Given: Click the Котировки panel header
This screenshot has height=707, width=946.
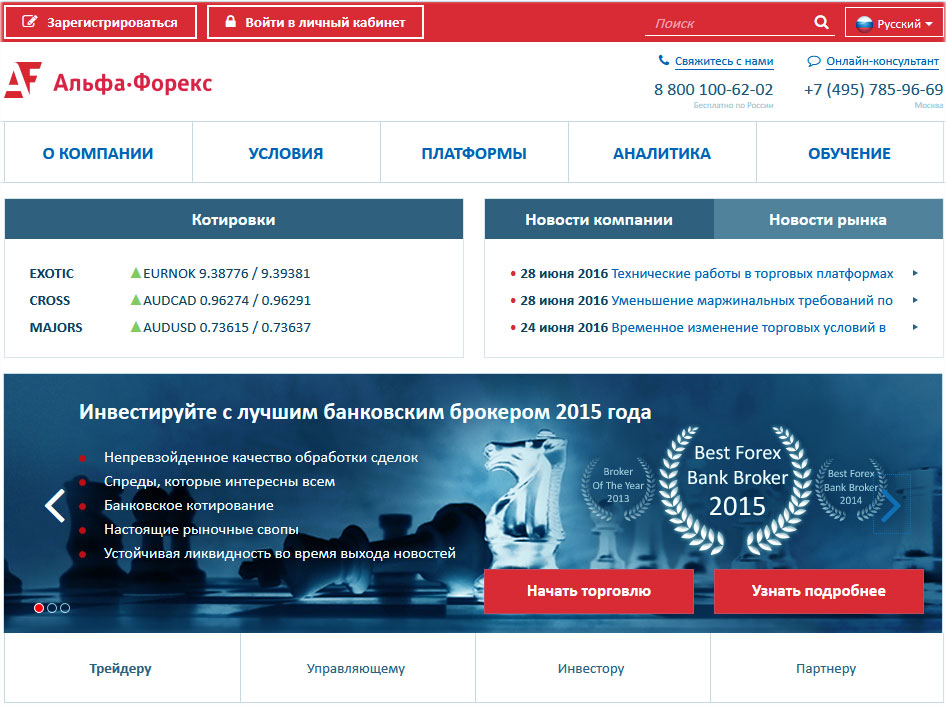Looking at the screenshot, I should (233, 220).
